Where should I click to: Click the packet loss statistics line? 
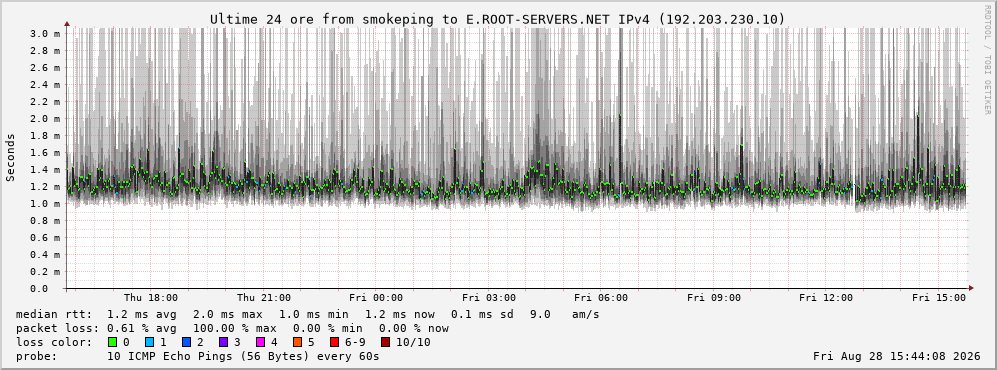point(232,328)
